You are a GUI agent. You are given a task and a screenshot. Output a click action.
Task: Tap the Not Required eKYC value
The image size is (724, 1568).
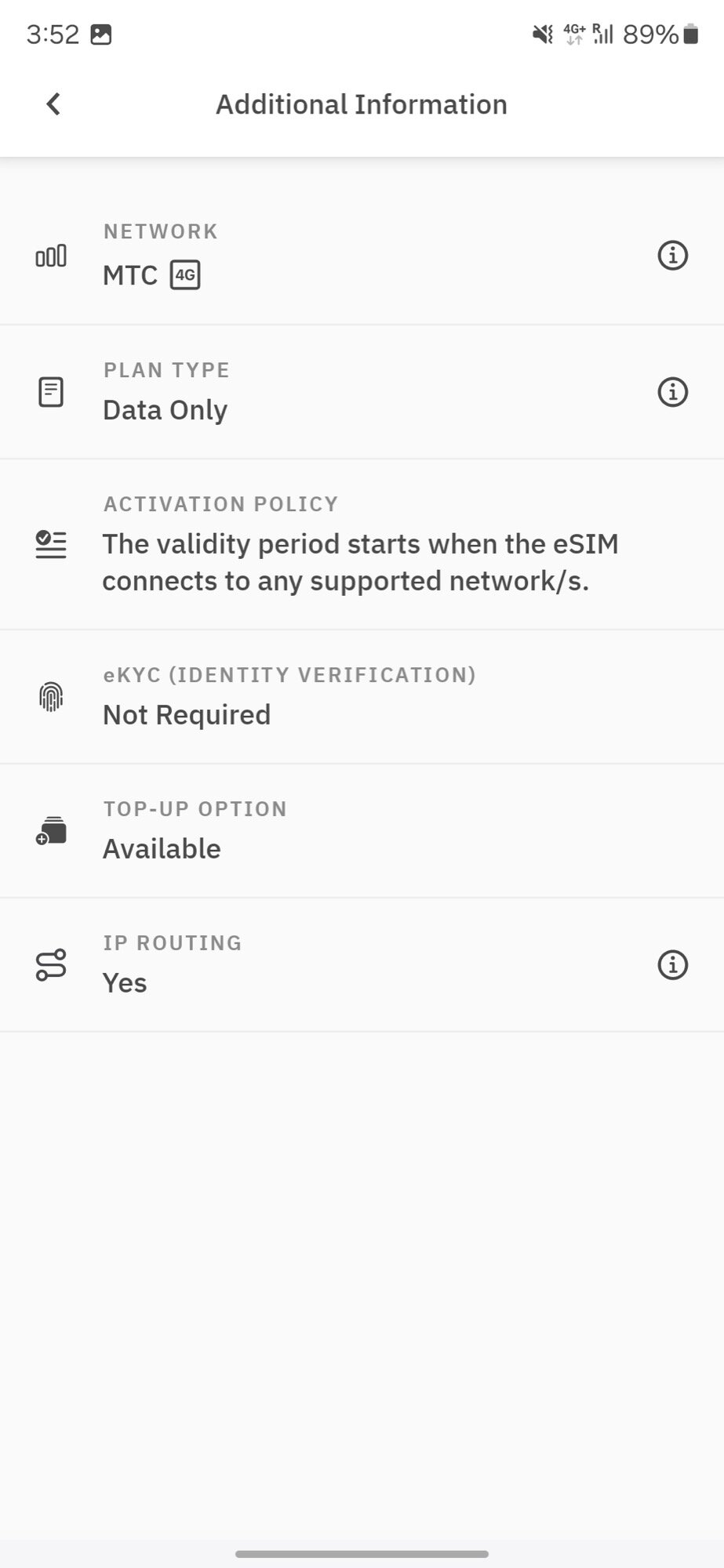[187, 715]
